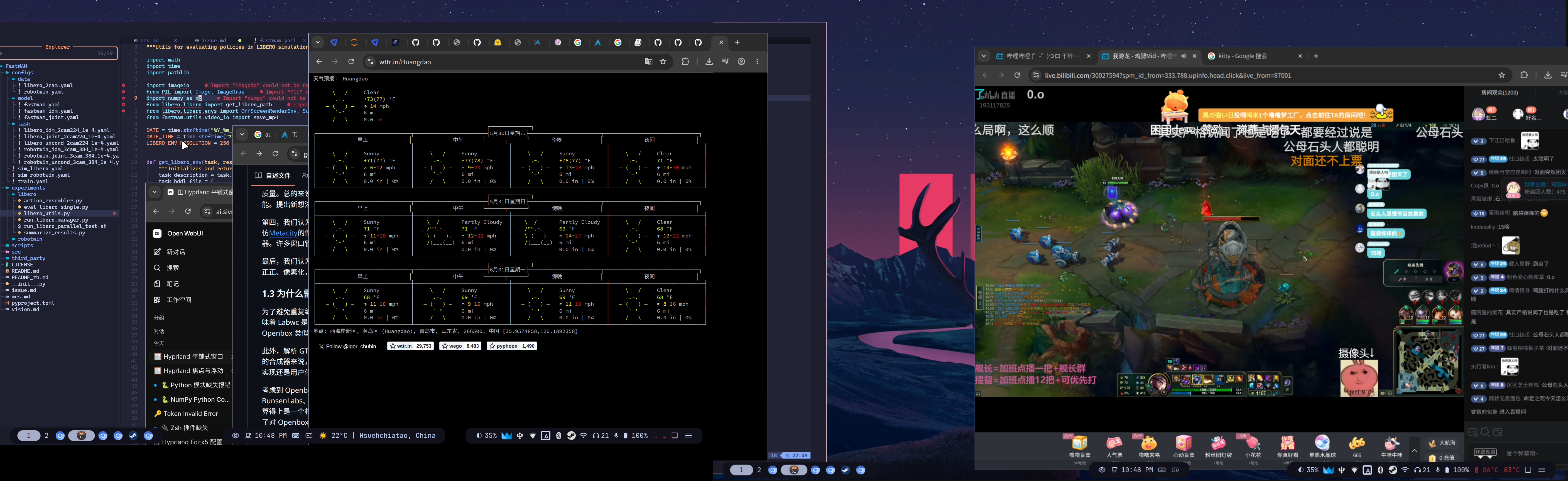Toggle the fcitx input method A indicator
Image resolution: width=1568 pixels, height=481 pixels.
click(545, 435)
